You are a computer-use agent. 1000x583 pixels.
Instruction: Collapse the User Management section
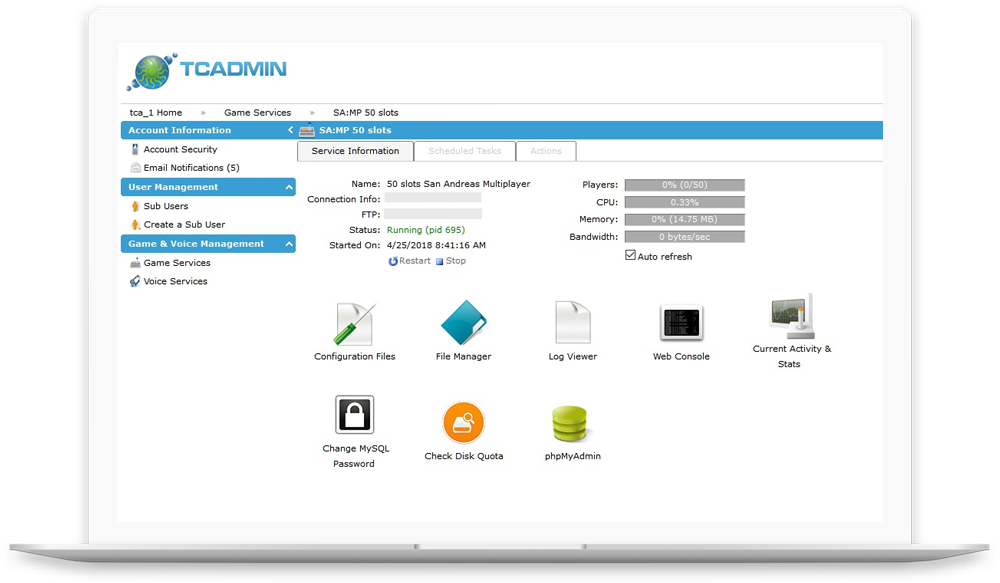tap(289, 188)
